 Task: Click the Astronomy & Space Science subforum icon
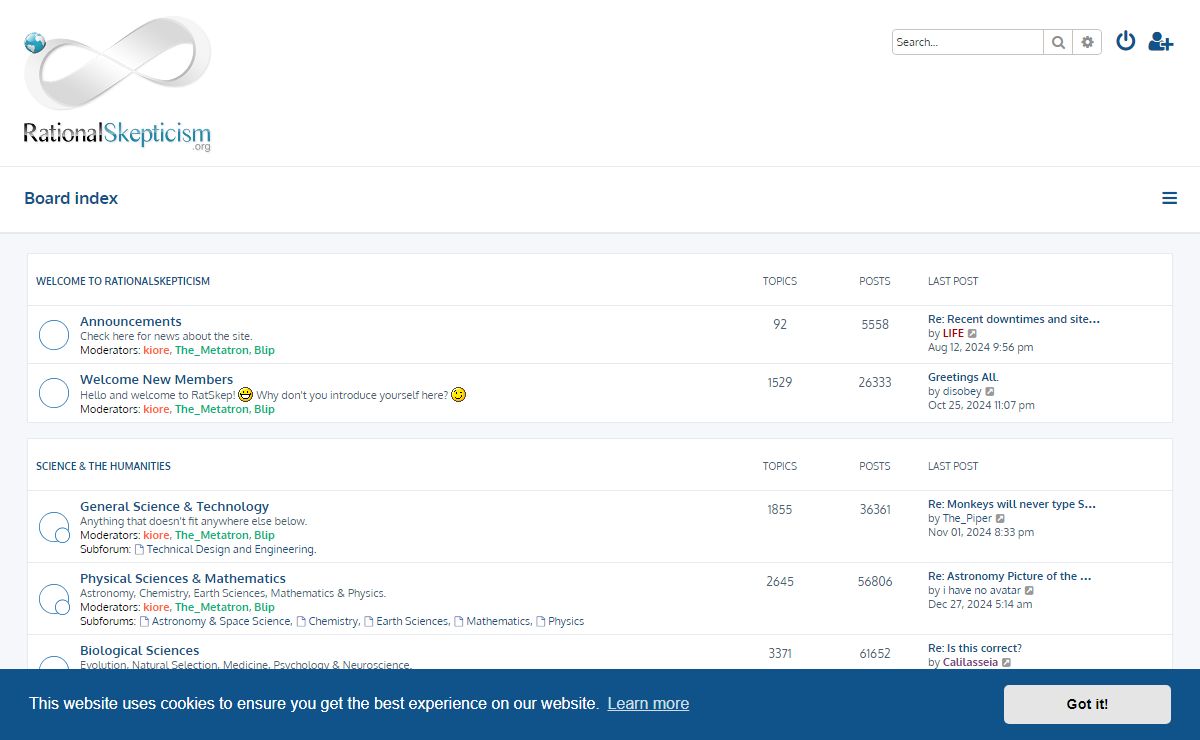pyautogui.click(x=144, y=622)
